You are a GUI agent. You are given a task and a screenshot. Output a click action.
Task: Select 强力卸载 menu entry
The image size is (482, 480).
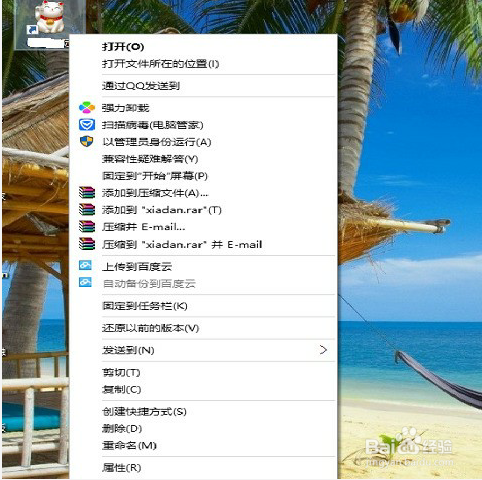pyautogui.click(x=125, y=108)
